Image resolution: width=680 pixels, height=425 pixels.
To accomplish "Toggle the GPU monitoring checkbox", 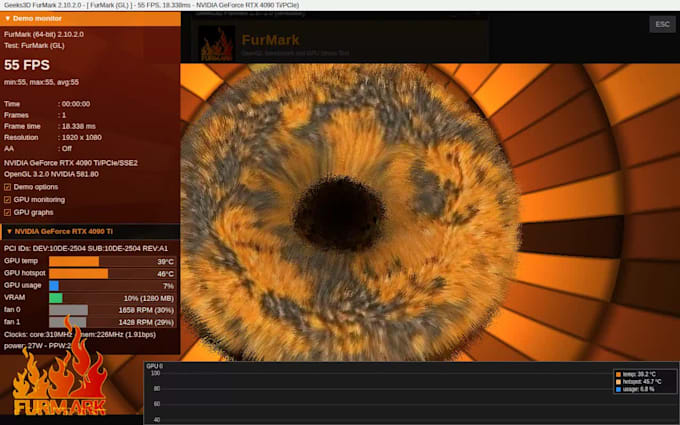I will [x=7, y=200].
